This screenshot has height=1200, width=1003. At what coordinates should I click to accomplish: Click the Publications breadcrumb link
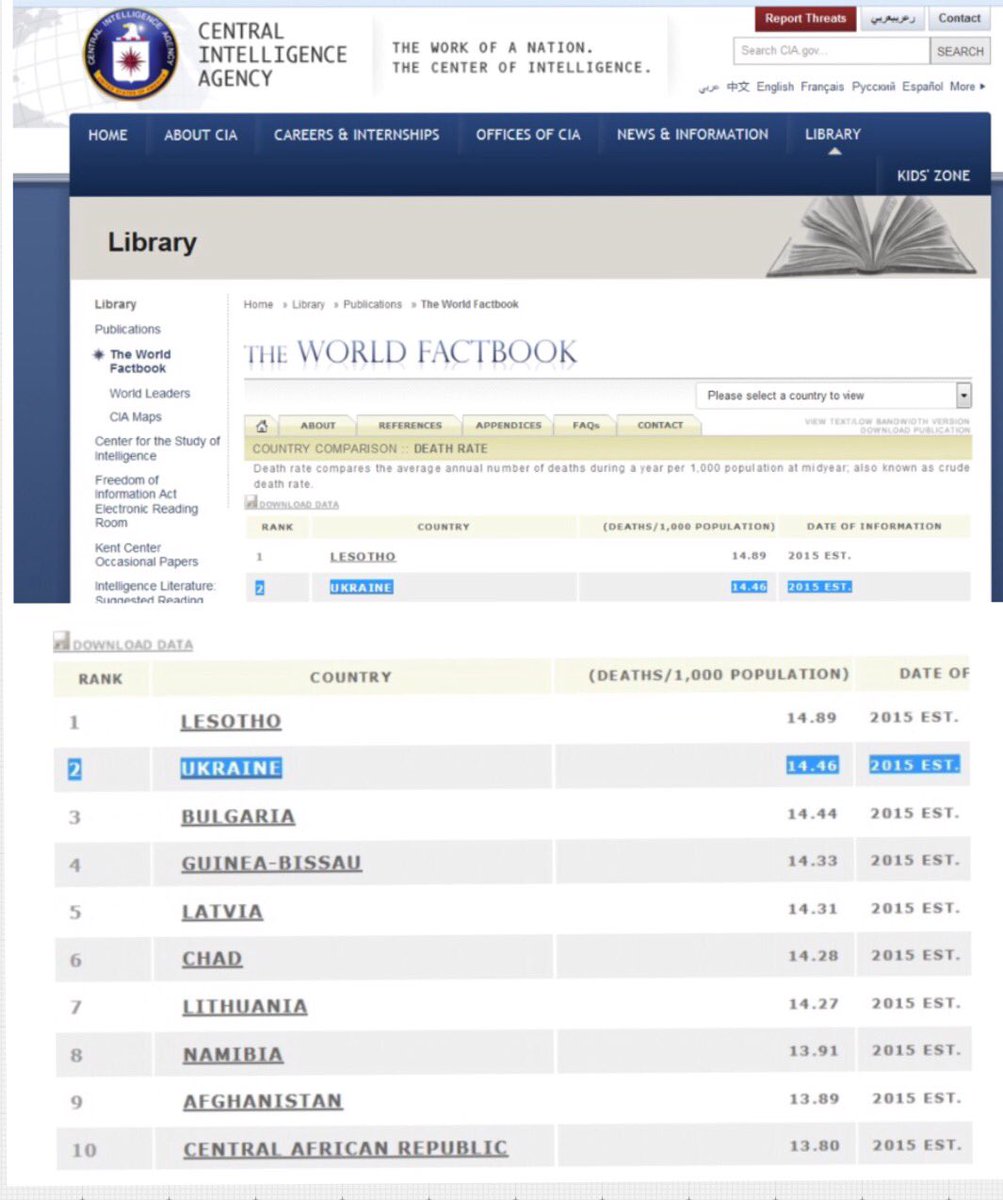(372, 304)
